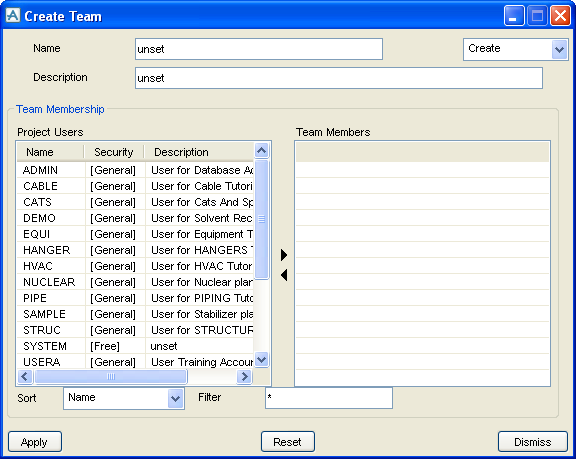Click into the team Name field
This screenshot has height=459, width=576.
259,49
